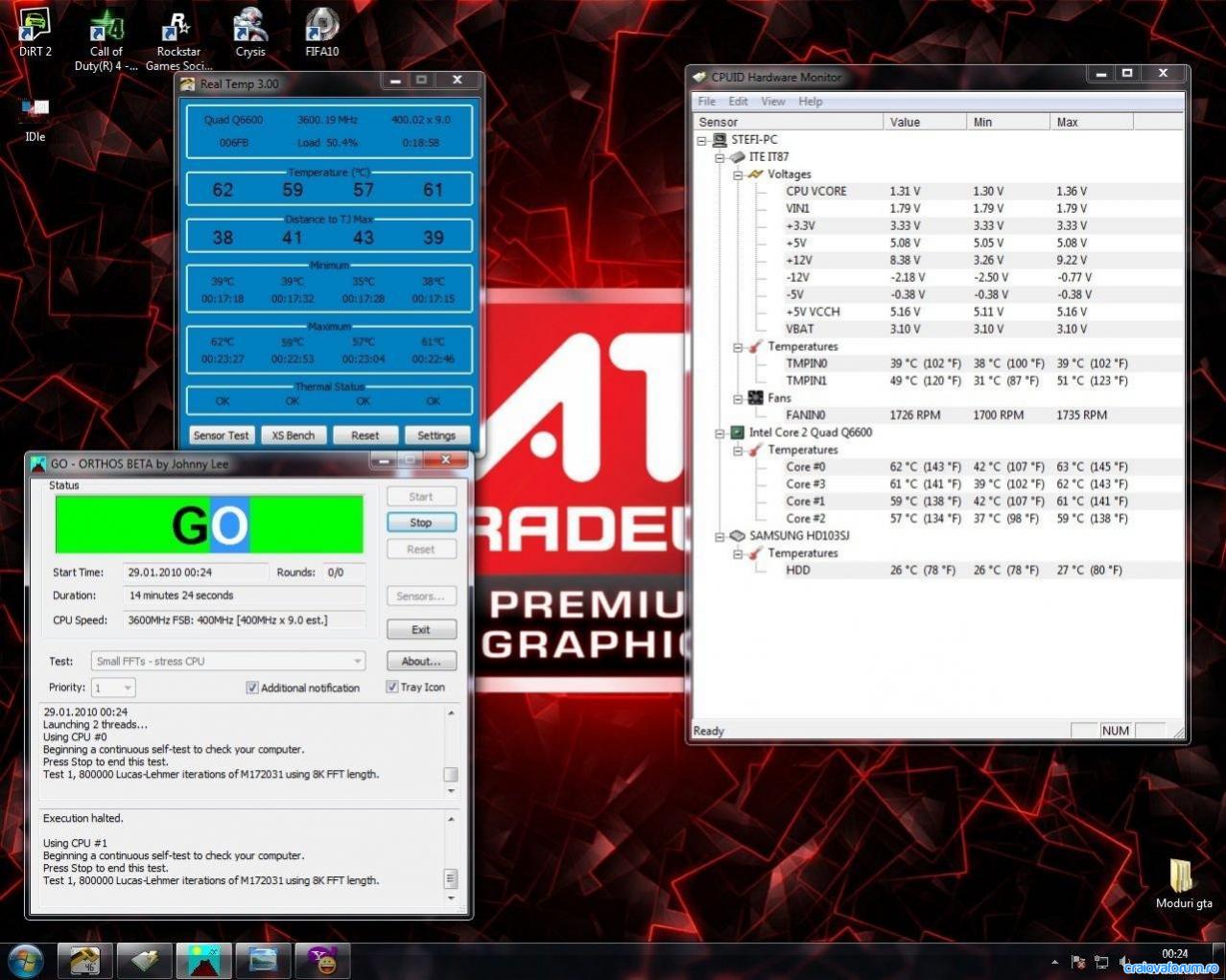Screen dimensions: 1226x980
Task: Switch to Real Temp via taskbar icon
Action: (x=84, y=960)
